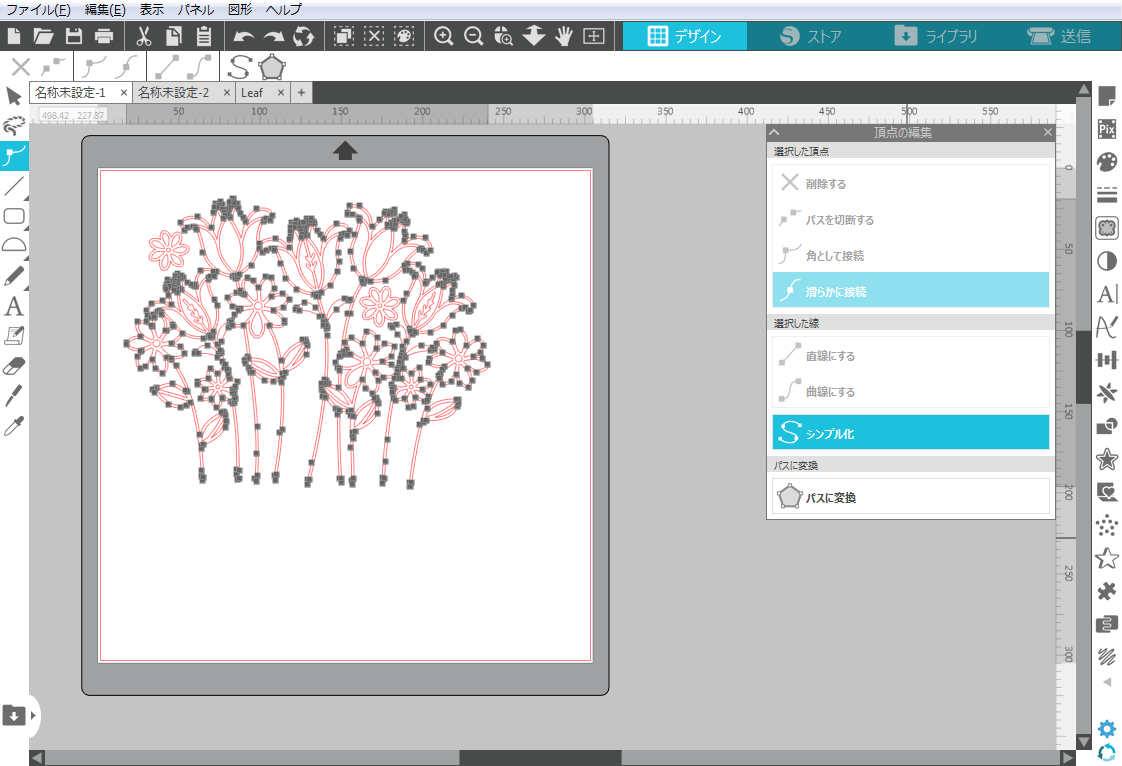
Task: Open the ライブラリ tab
Action: [935, 36]
